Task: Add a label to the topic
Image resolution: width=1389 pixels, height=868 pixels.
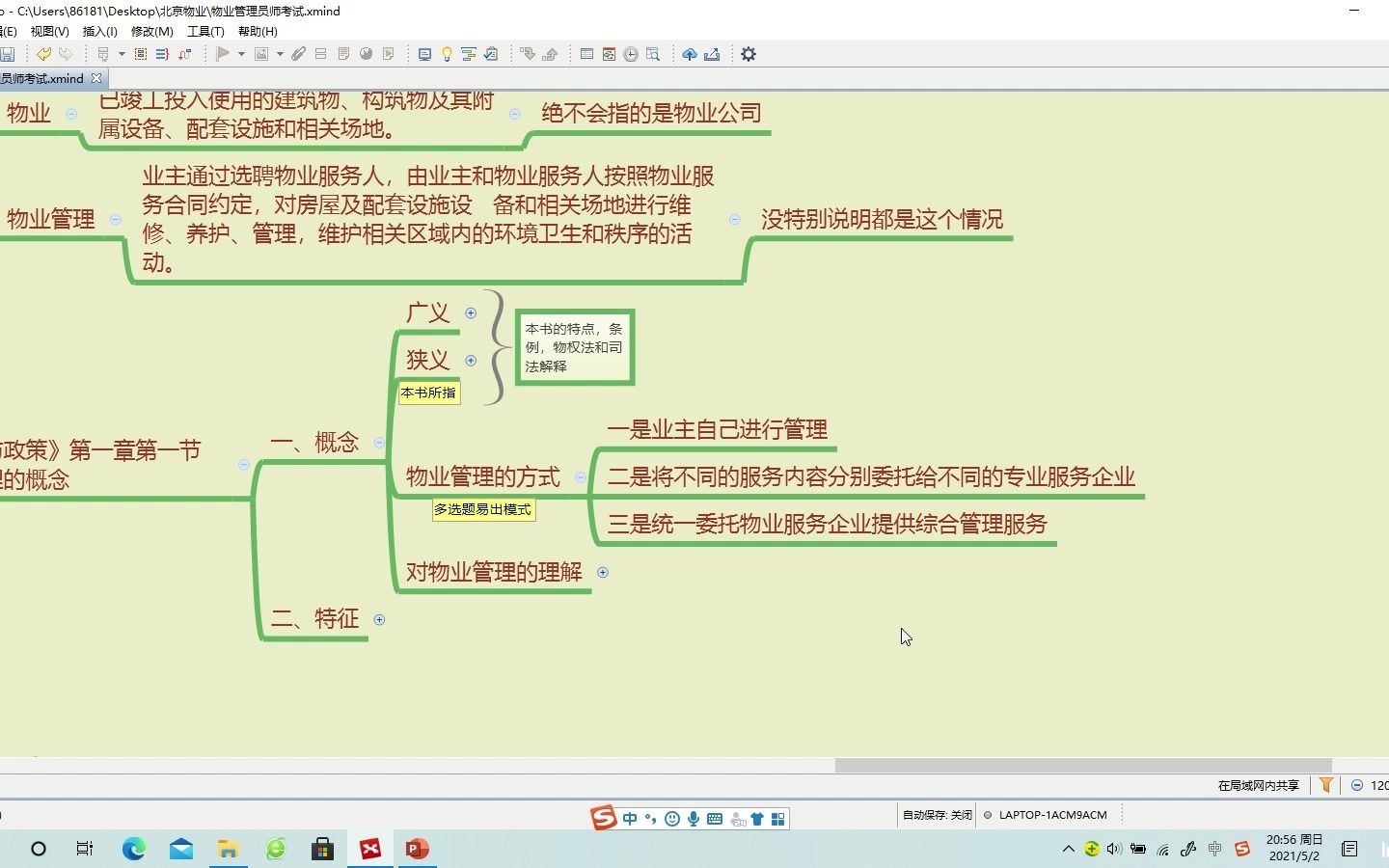Action: pos(320,54)
